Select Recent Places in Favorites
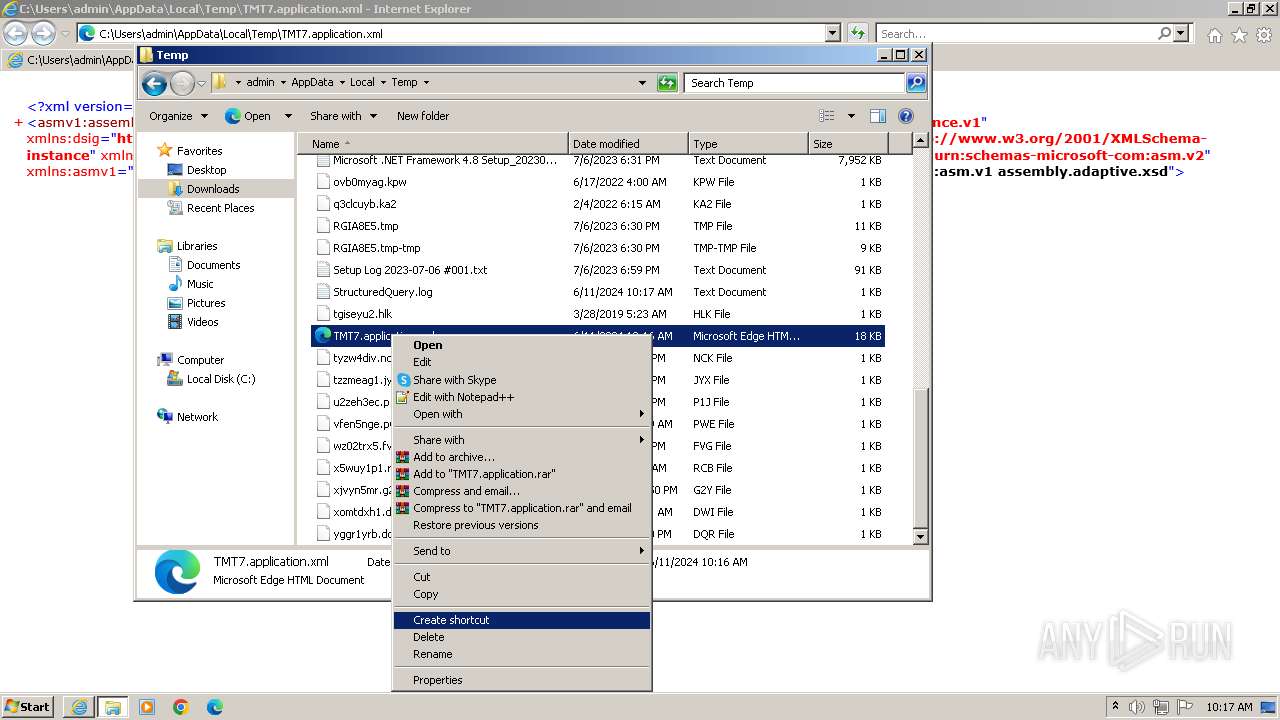The height and width of the screenshot is (720, 1280). point(220,208)
